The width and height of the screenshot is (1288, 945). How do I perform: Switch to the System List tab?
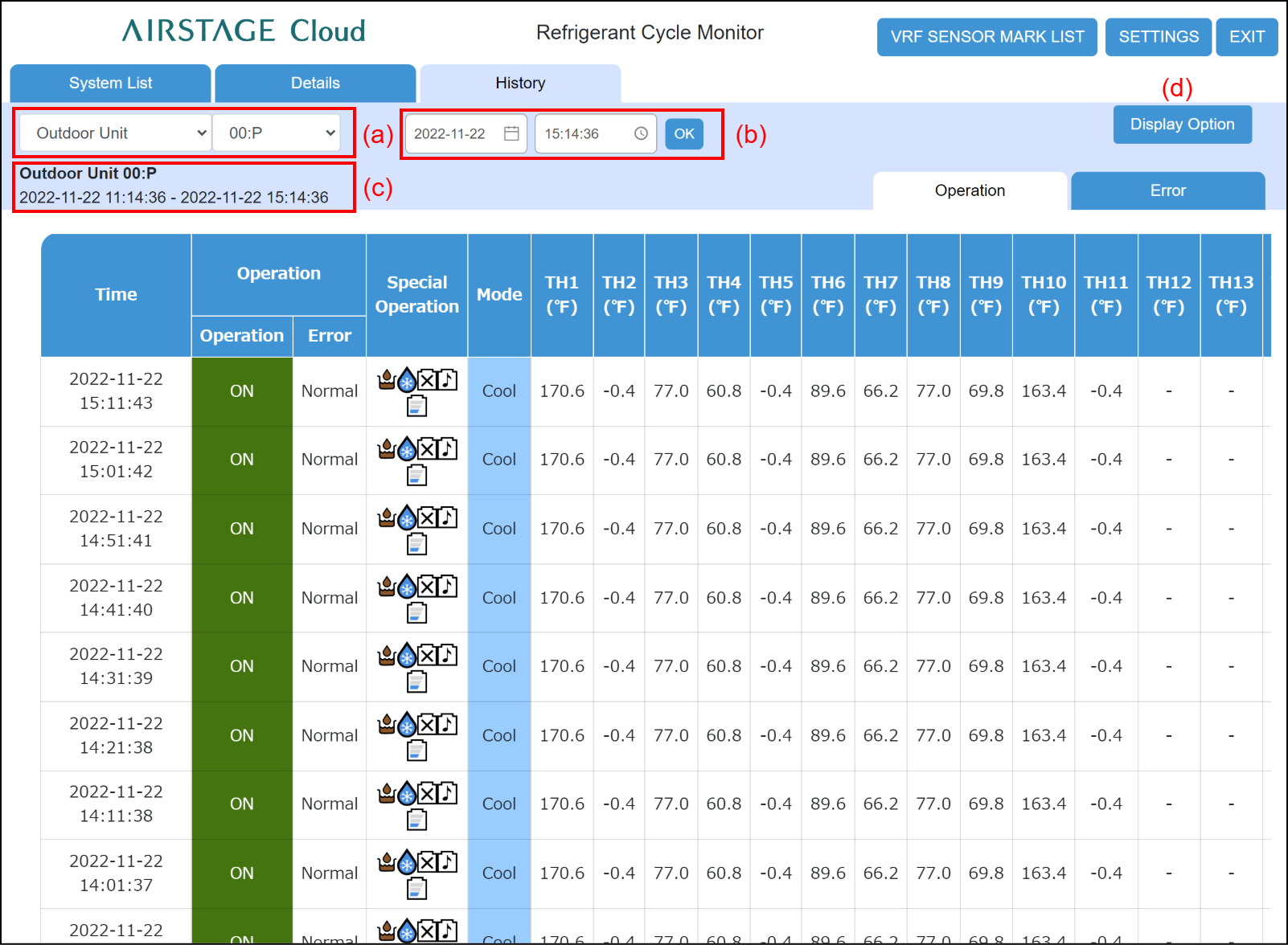pyautogui.click(x=110, y=84)
